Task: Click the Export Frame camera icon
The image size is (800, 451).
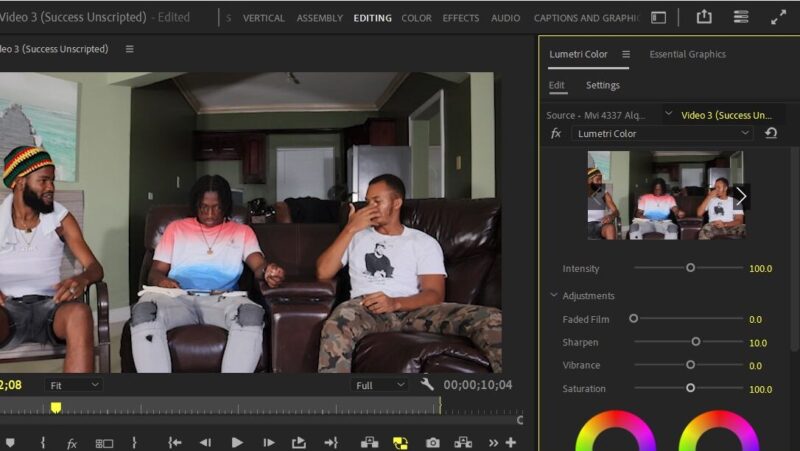Action: 433,442
